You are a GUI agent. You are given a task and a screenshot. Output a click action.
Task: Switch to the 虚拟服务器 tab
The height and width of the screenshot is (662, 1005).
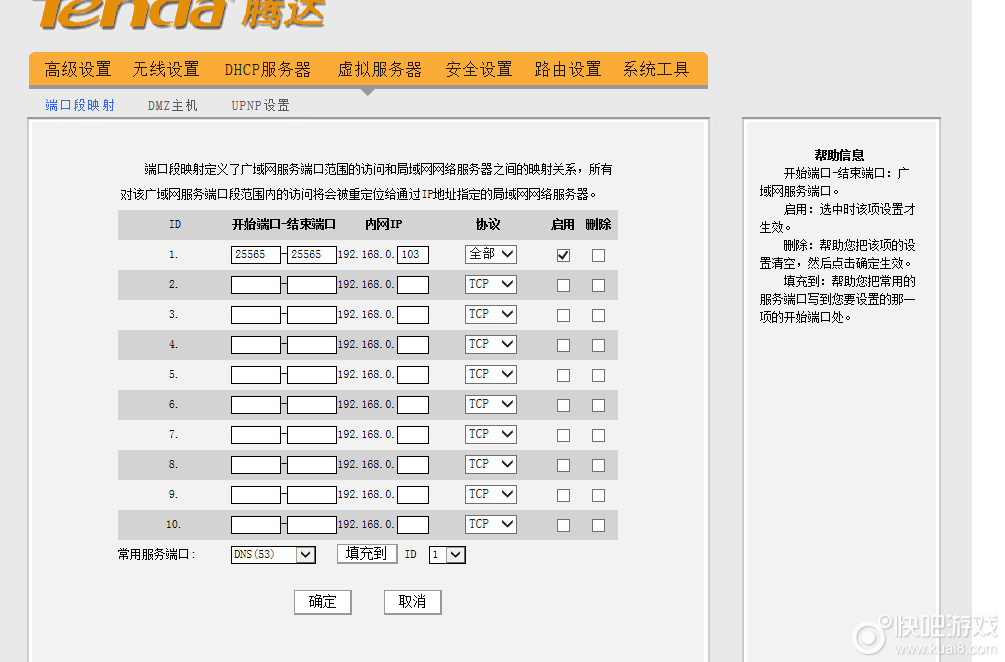point(380,69)
